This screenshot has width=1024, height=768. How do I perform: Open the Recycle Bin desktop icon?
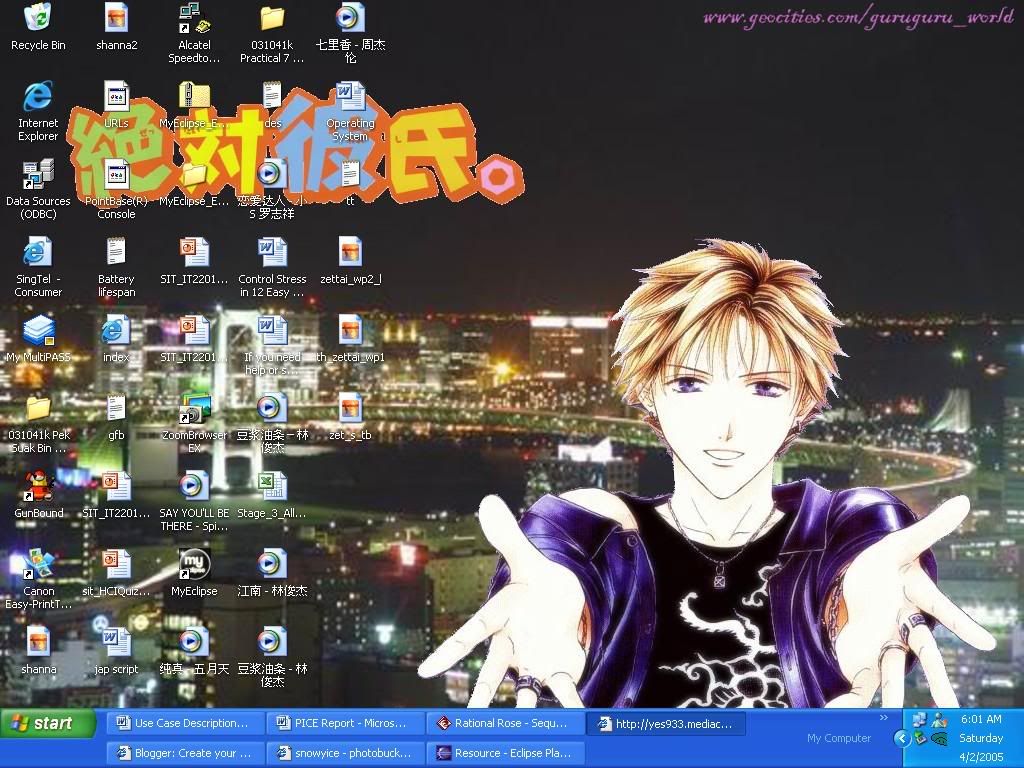point(38,18)
